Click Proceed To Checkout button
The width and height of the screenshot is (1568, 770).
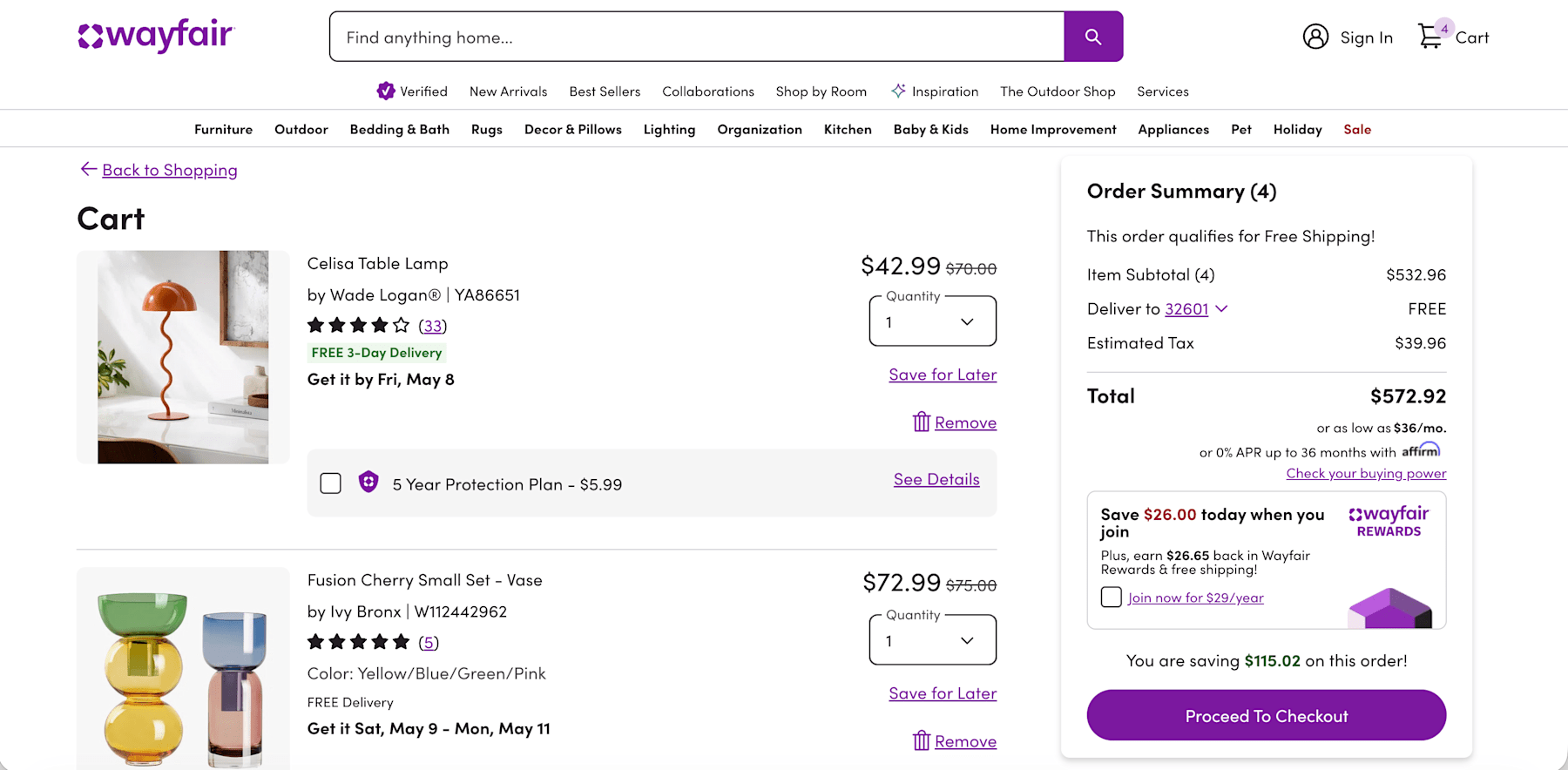(1267, 715)
